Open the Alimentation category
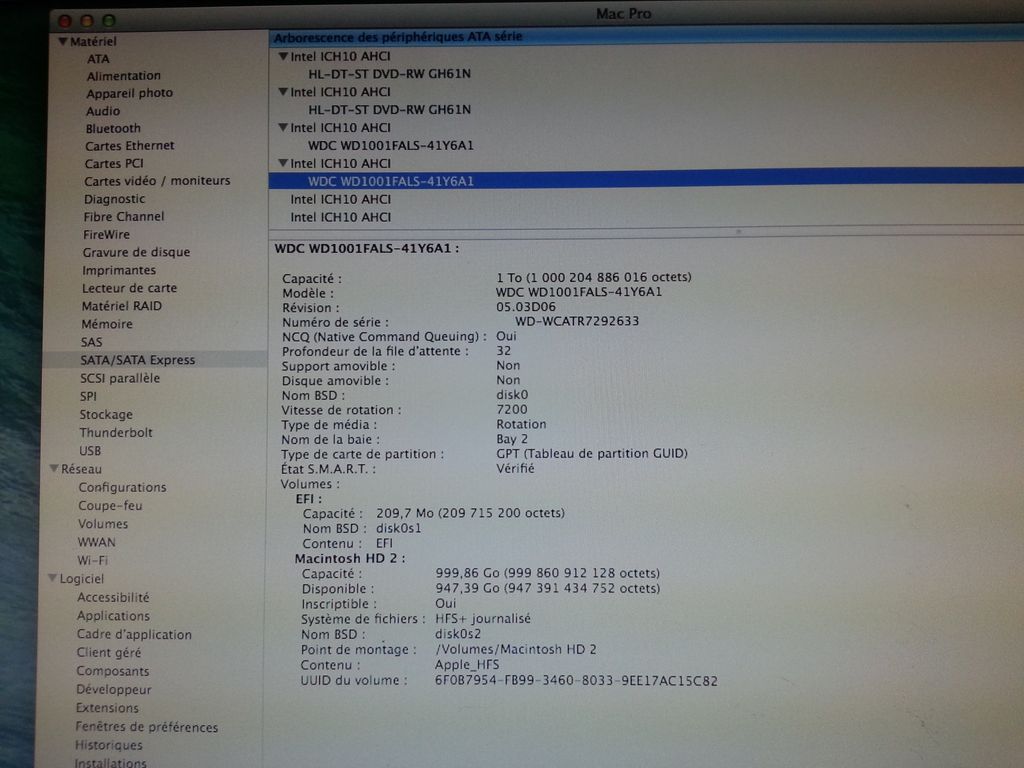 (123, 76)
